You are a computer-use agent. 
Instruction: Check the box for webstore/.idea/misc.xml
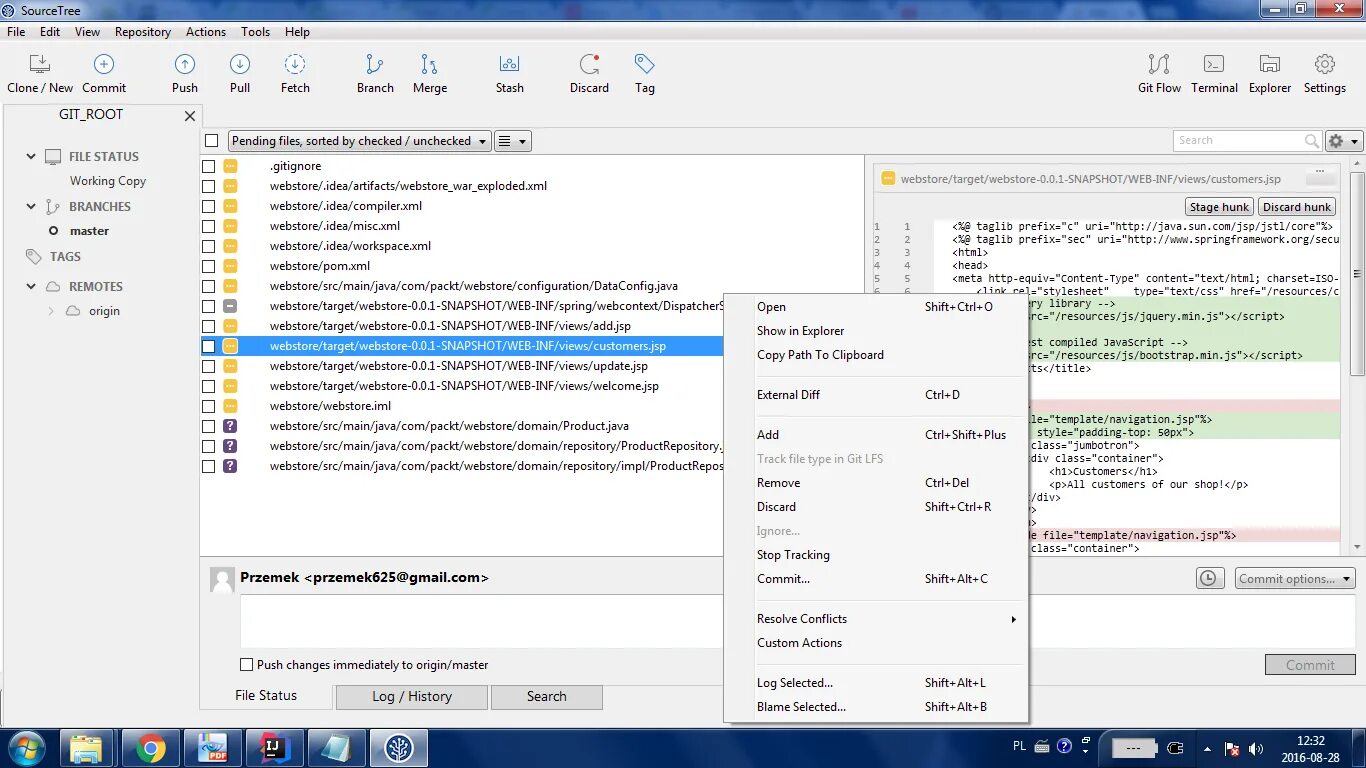pos(209,226)
